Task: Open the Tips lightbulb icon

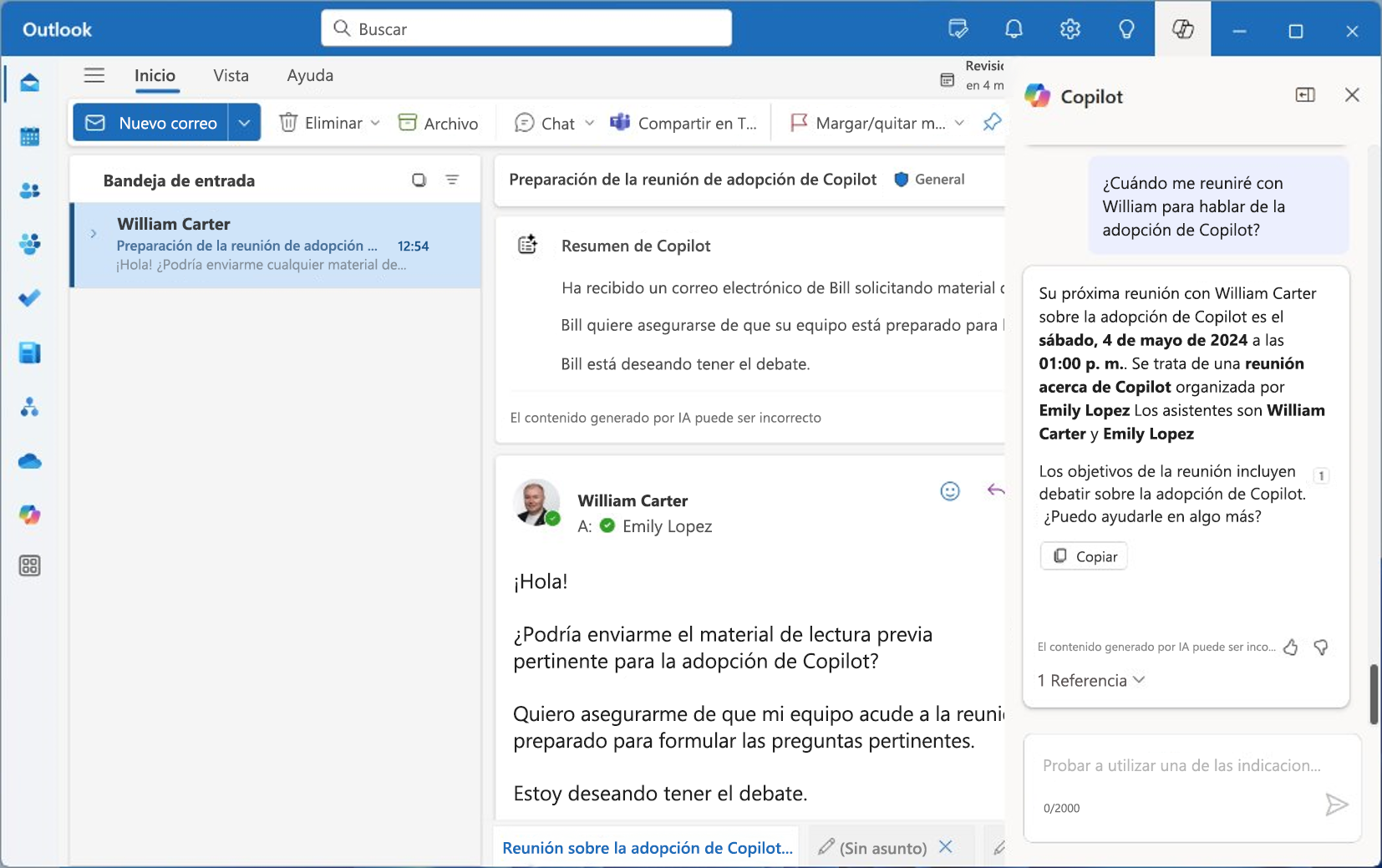Action: 1126,29
